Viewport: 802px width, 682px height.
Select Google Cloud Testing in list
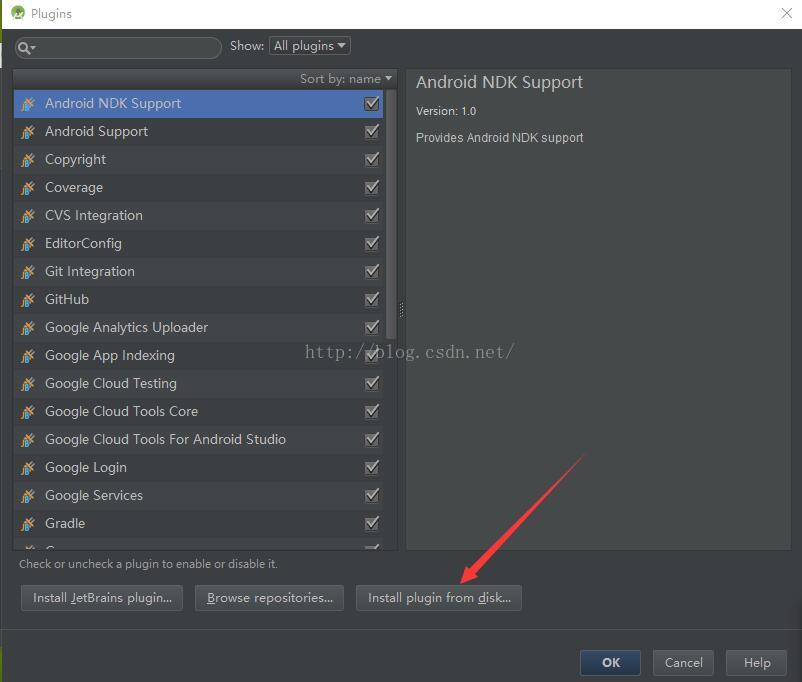tap(198, 384)
